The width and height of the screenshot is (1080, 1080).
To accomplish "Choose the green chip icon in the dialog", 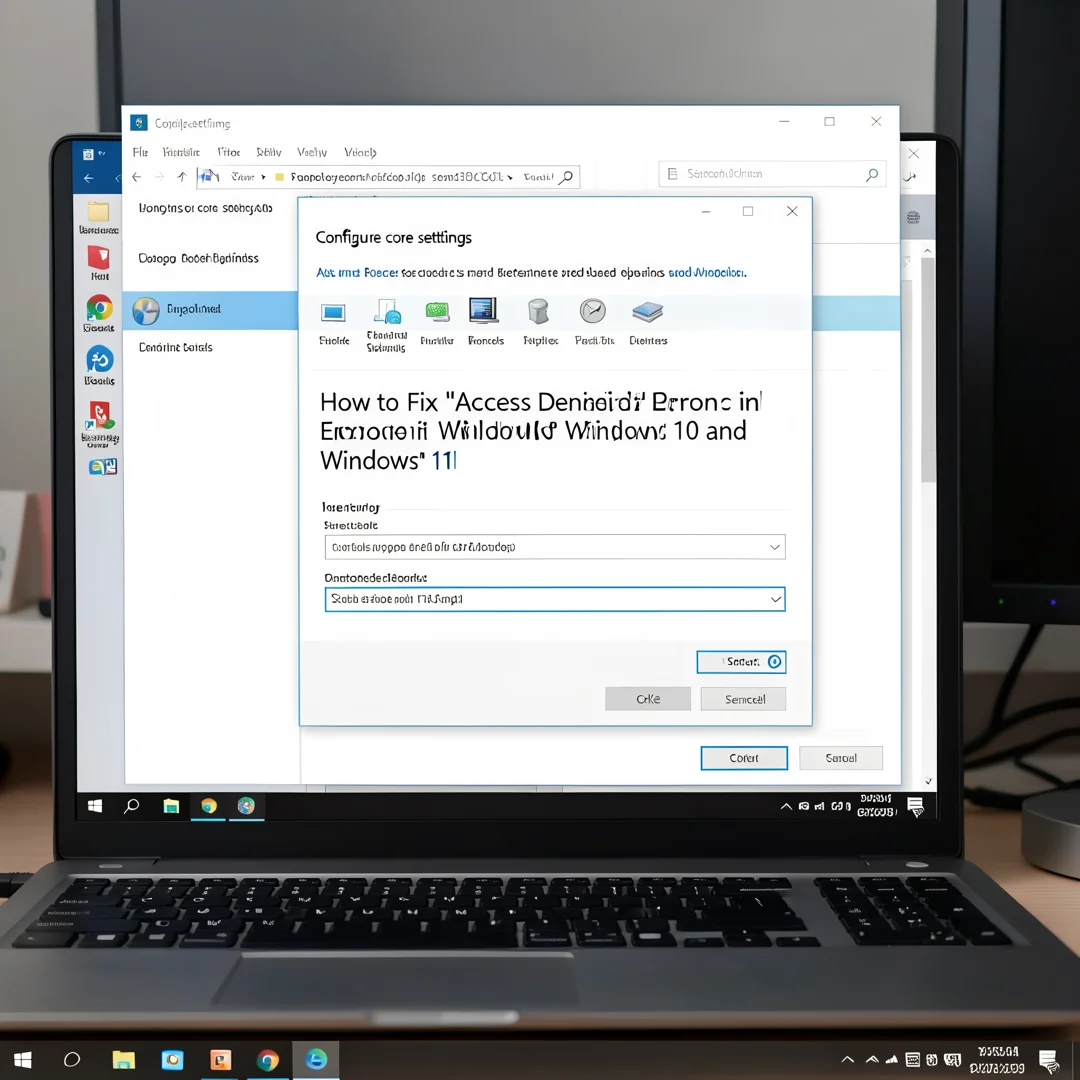I will pyautogui.click(x=437, y=312).
